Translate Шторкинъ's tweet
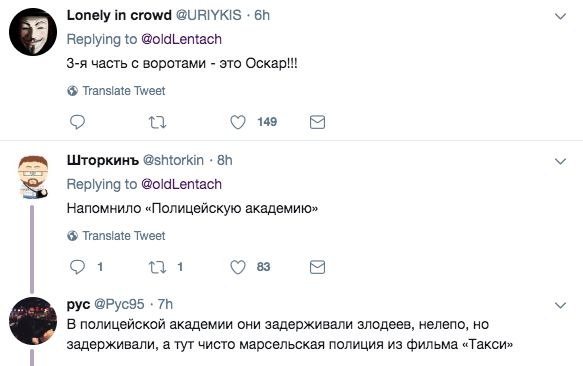 pos(116,236)
